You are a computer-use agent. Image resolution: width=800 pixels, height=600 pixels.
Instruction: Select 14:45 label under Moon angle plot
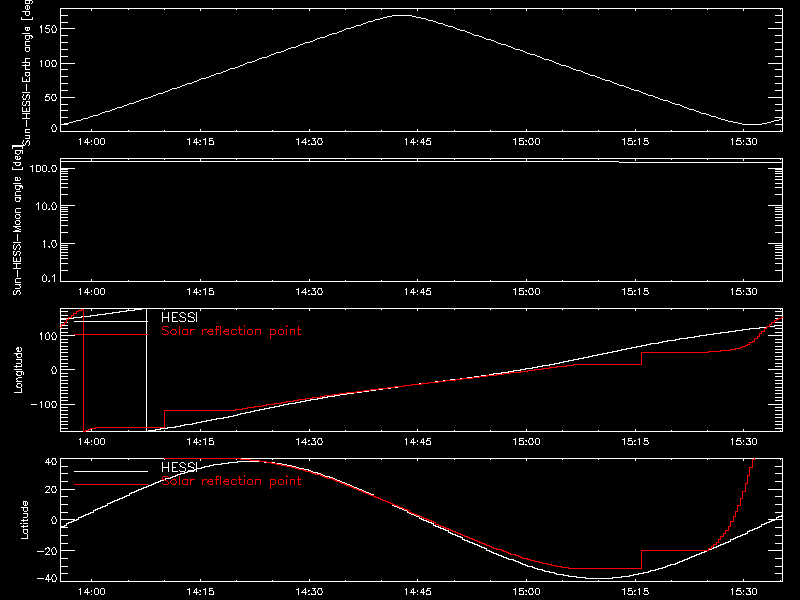(418, 292)
